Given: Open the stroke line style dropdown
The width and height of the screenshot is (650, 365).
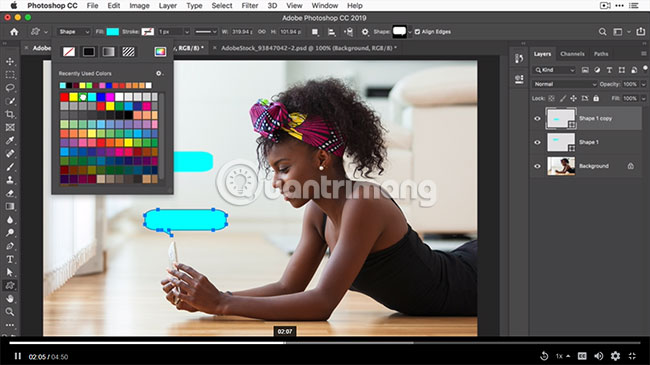Looking at the screenshot, I should (x=206, y=32).
